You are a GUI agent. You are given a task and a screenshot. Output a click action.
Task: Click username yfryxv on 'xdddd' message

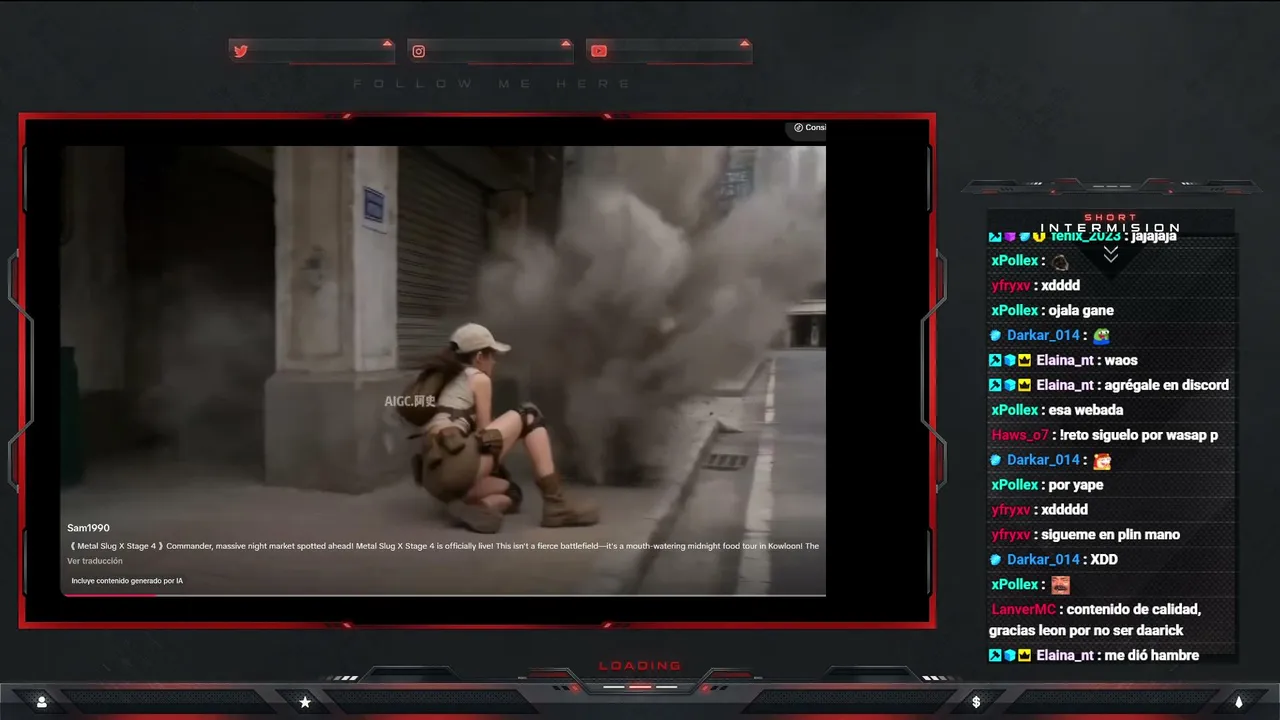(1010, 286)
